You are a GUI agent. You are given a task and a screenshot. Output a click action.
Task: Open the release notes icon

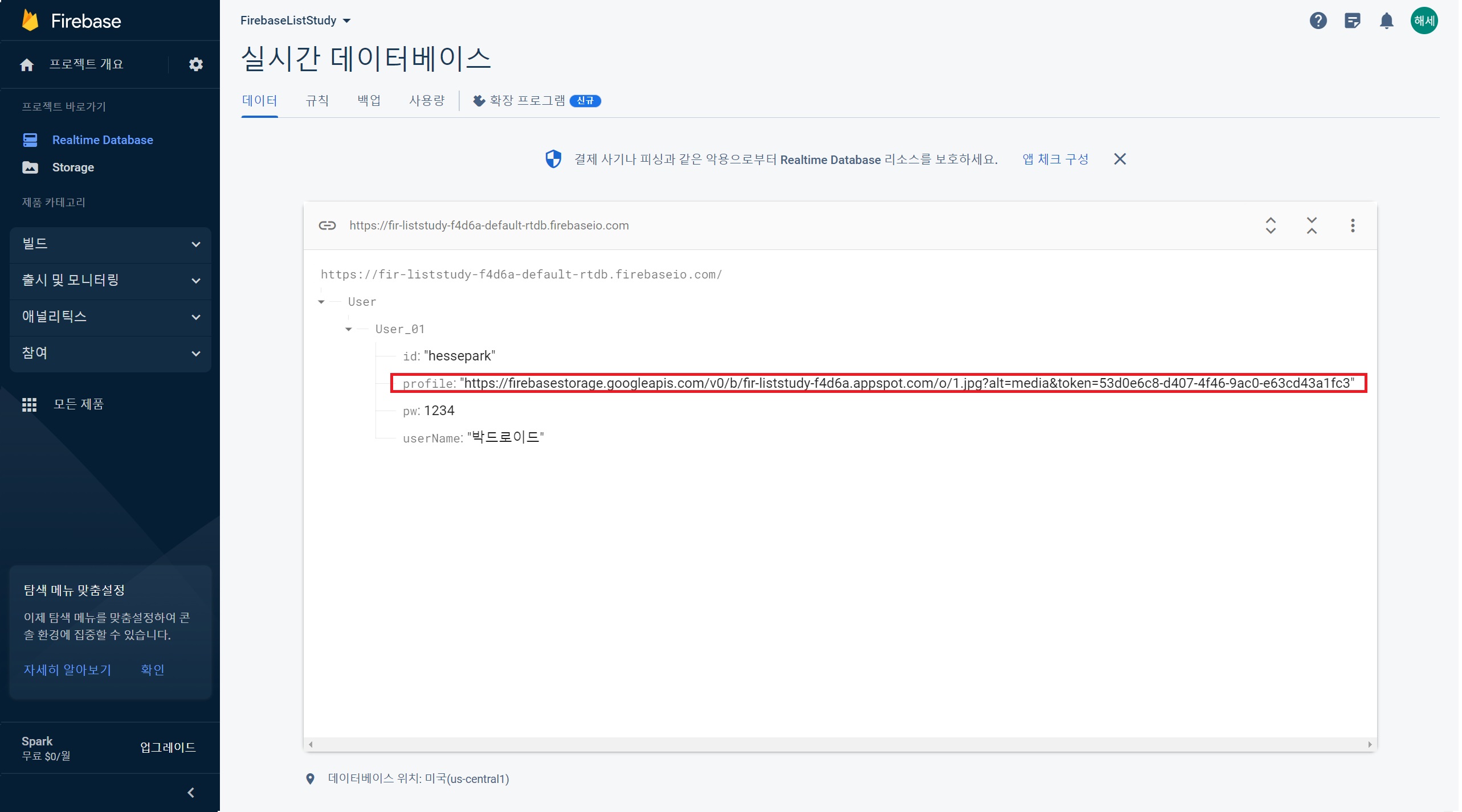coord(1352,20)
